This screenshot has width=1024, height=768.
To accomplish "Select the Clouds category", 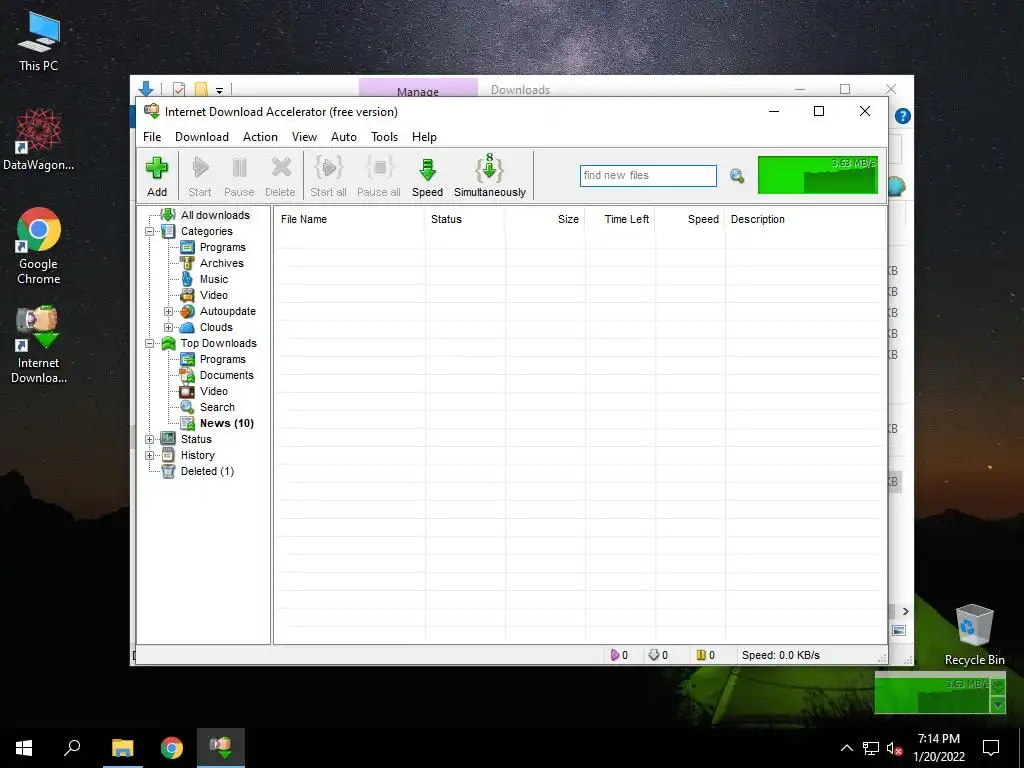I will (216, 327).
